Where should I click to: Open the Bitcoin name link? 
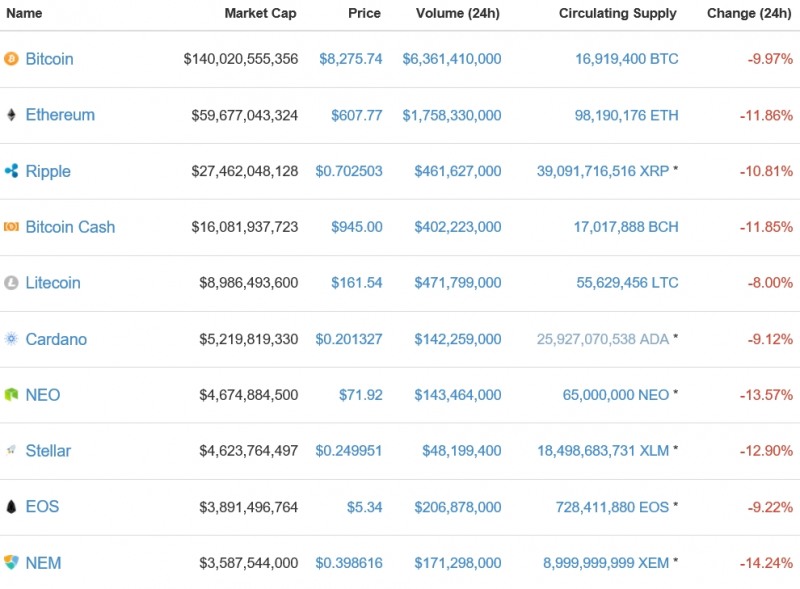(49, 59)
